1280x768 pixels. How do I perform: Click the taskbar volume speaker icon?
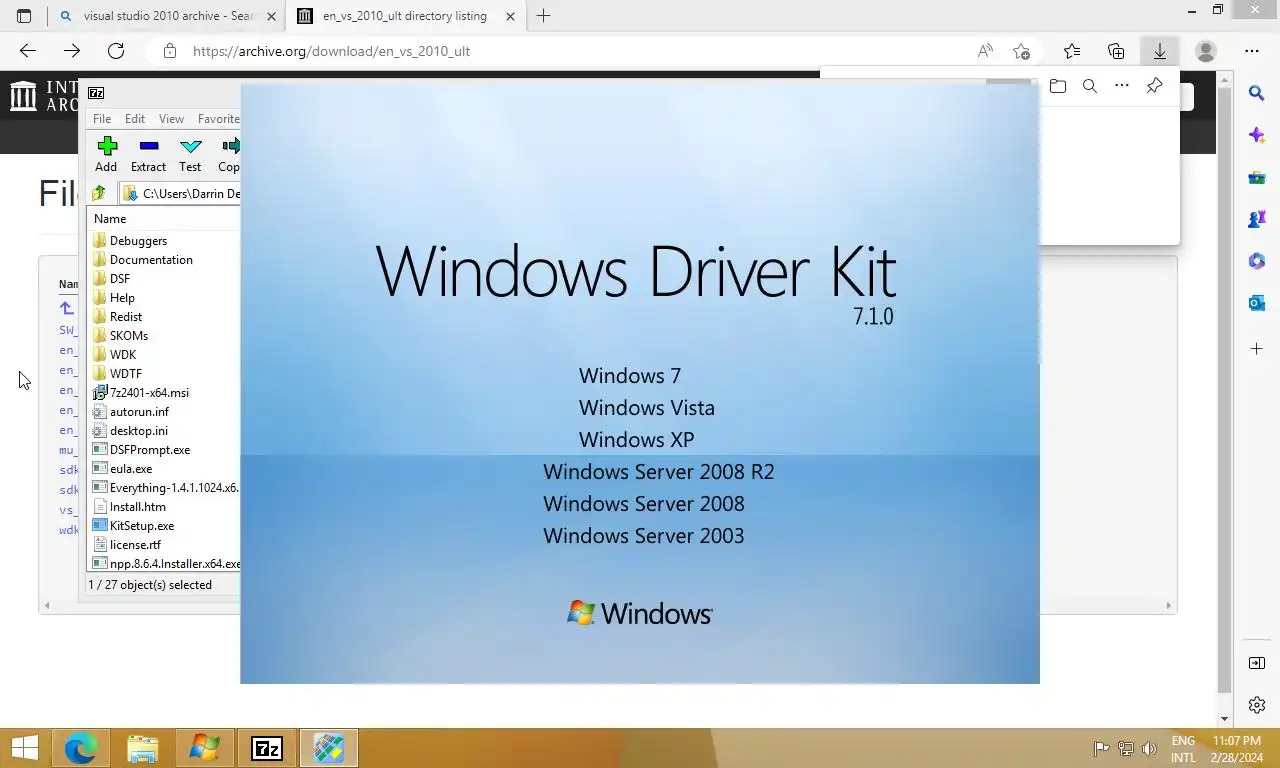pyautogui.click(x=1149, y=748)
